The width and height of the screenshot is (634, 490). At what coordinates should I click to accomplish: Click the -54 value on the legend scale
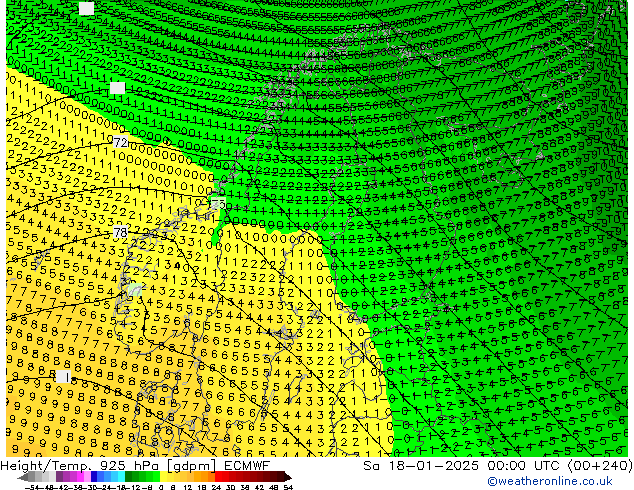pyautogui.click(x=33, y=487)
